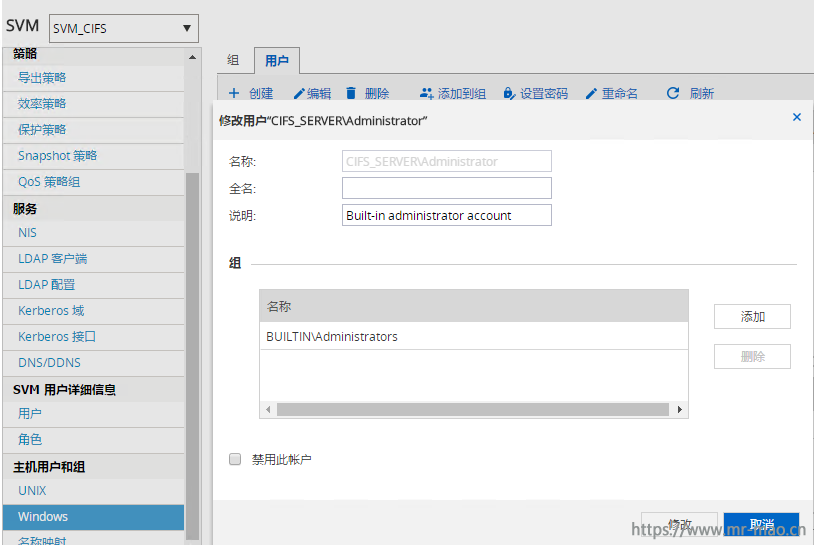814x545 pixels.
Task: Click the 修改 button
Action: click(x=680, y=524)
